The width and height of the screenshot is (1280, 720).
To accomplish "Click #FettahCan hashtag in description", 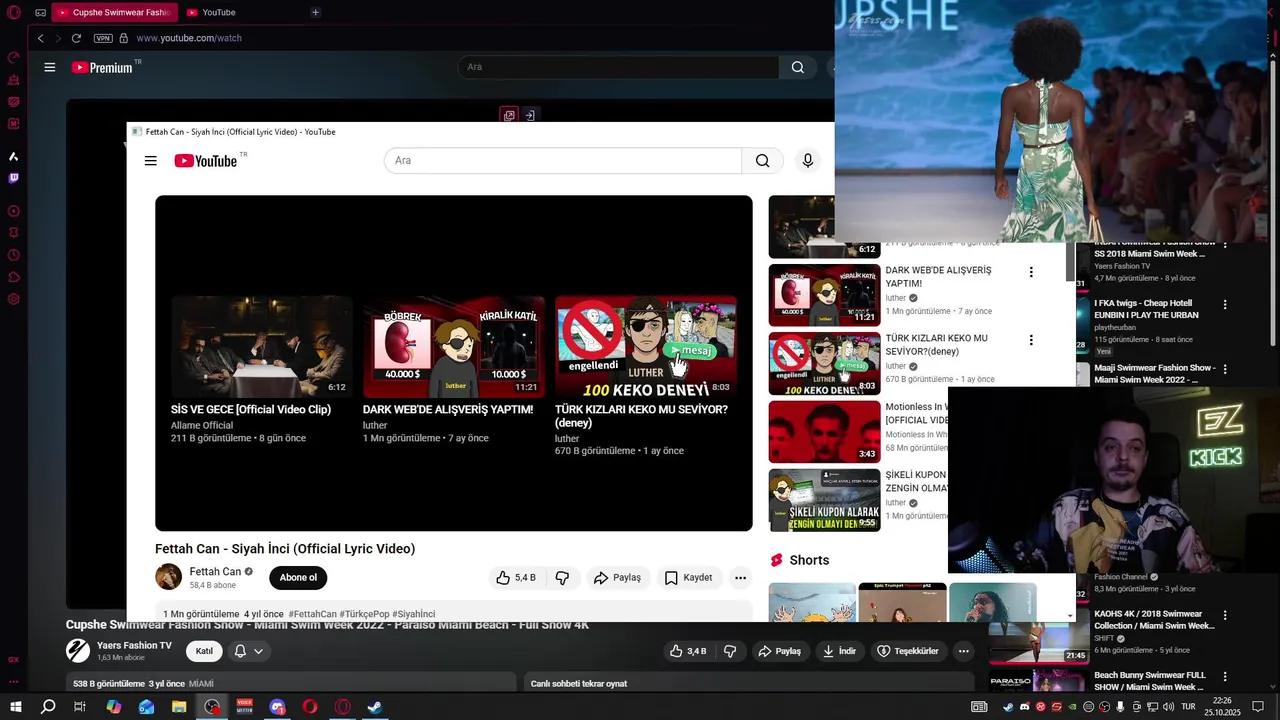I will 312,614.
